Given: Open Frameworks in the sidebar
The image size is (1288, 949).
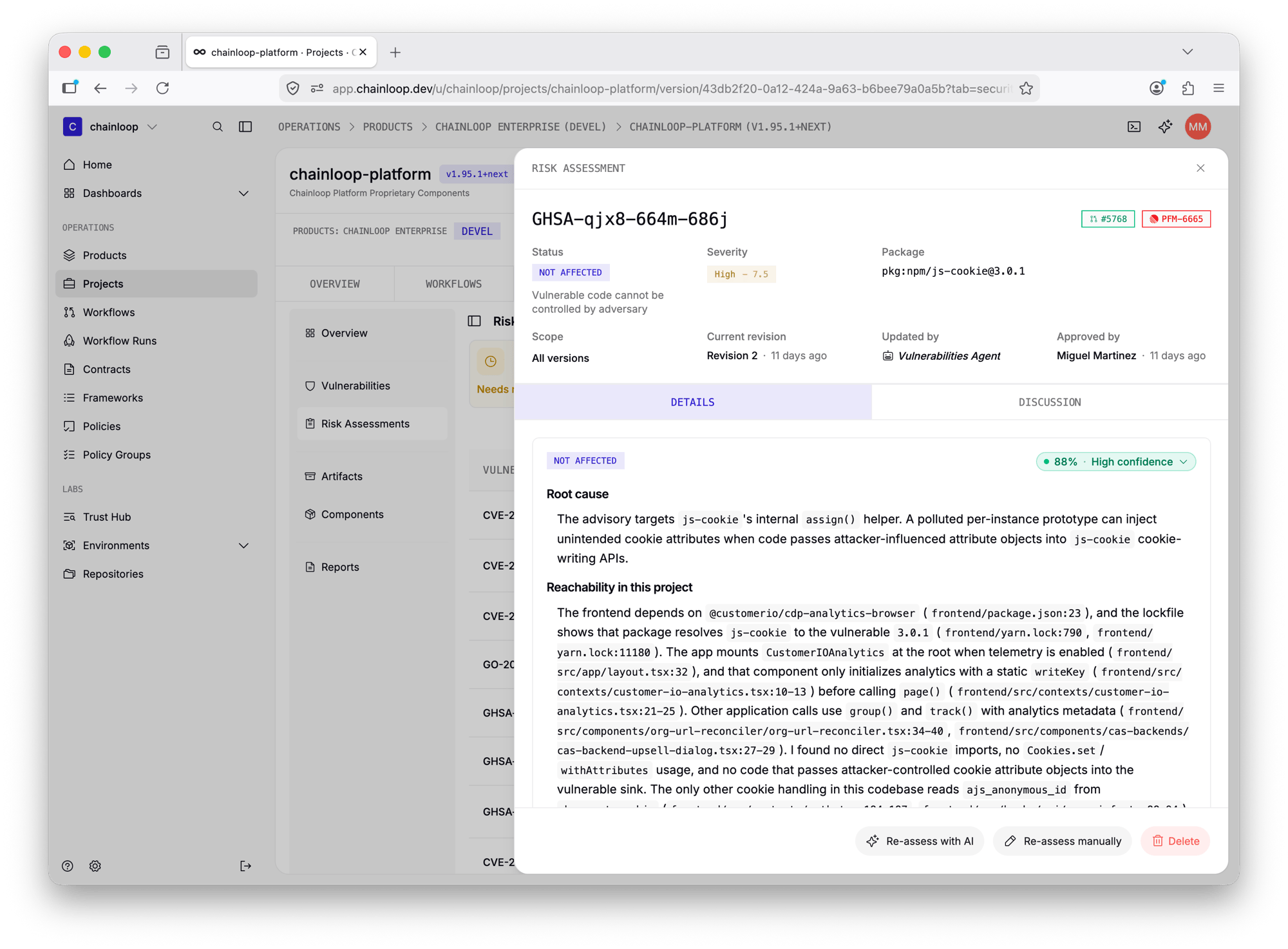Looking at the screenshot, I should (156, 398).
